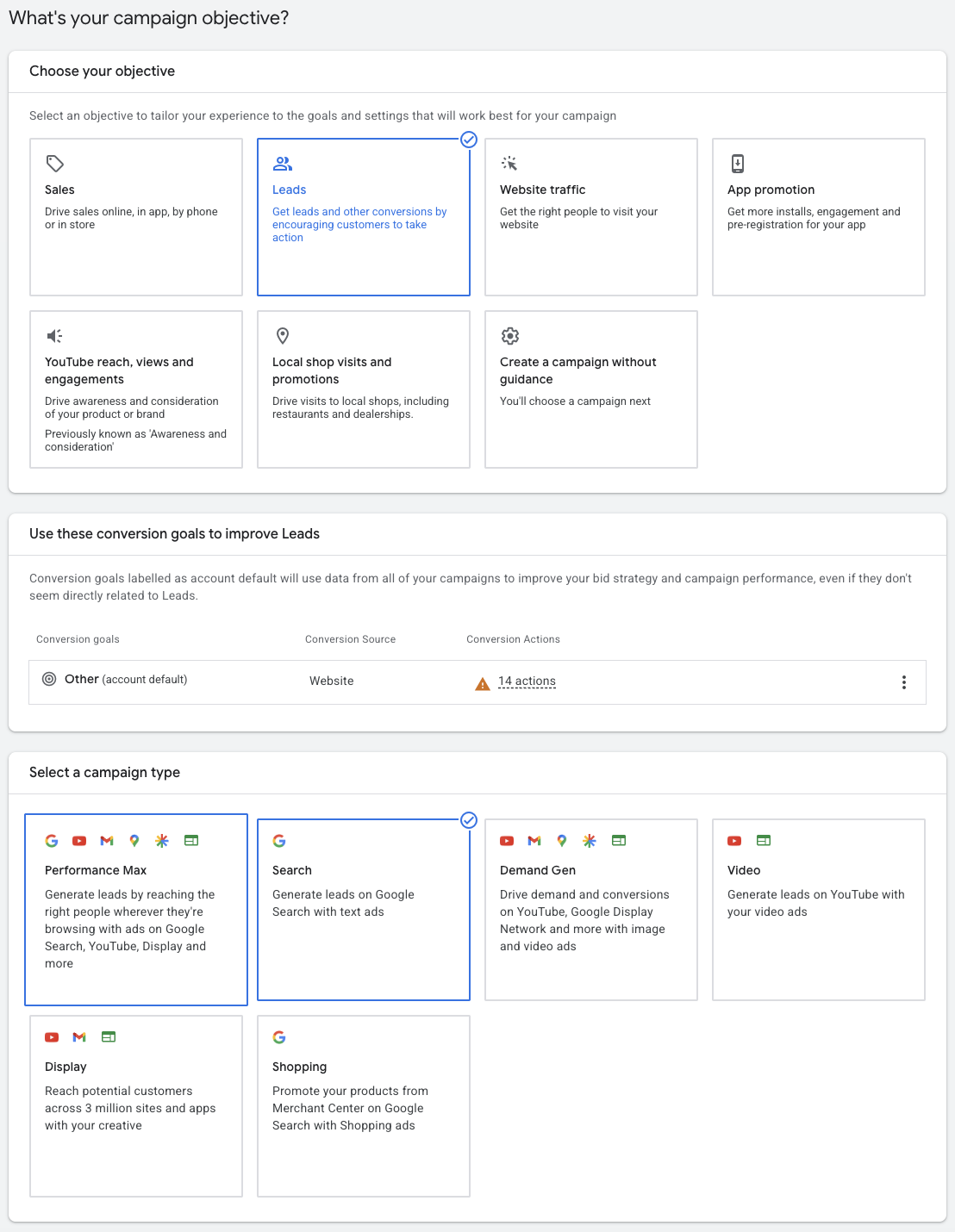Choose the Demand Gen campaign type
This screenshot has width=955, height=1232.
point(591,910)
